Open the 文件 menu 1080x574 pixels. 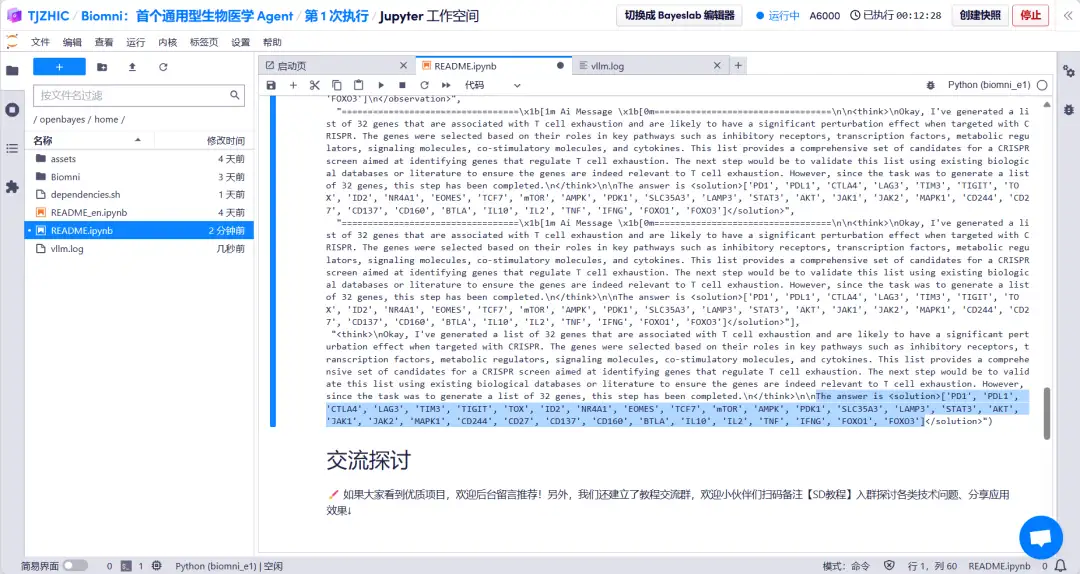point(40,42)
